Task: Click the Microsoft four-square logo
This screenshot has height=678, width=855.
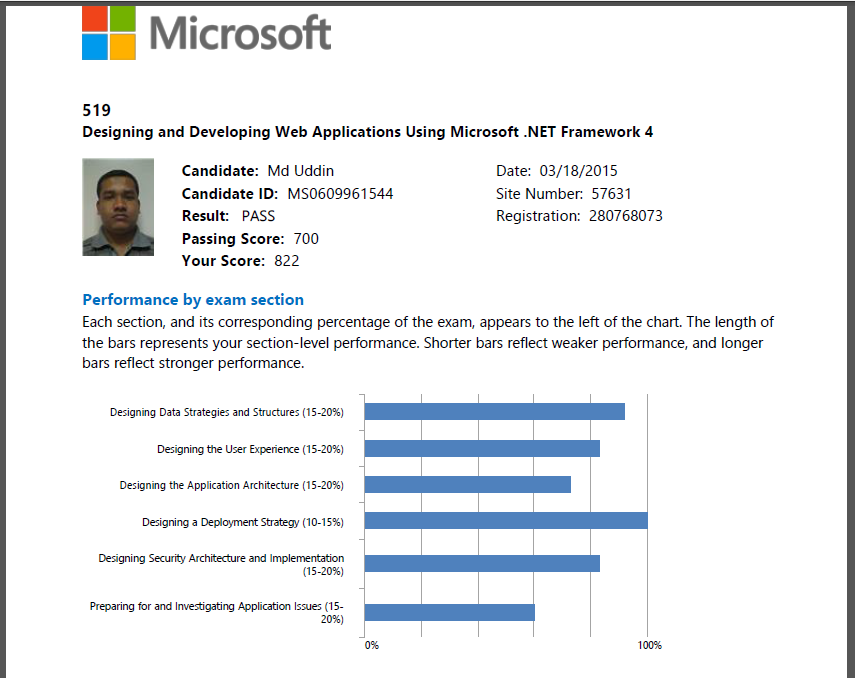Action: 109,33
